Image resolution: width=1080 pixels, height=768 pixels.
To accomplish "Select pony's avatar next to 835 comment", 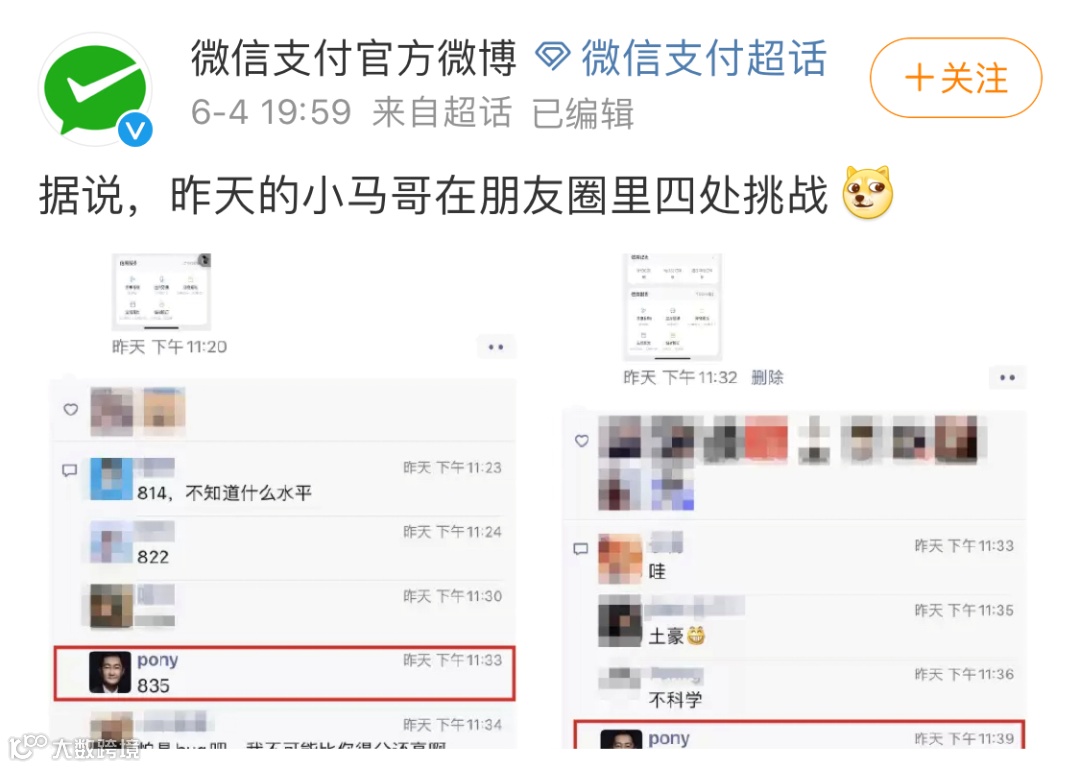I will coord(110,672).
